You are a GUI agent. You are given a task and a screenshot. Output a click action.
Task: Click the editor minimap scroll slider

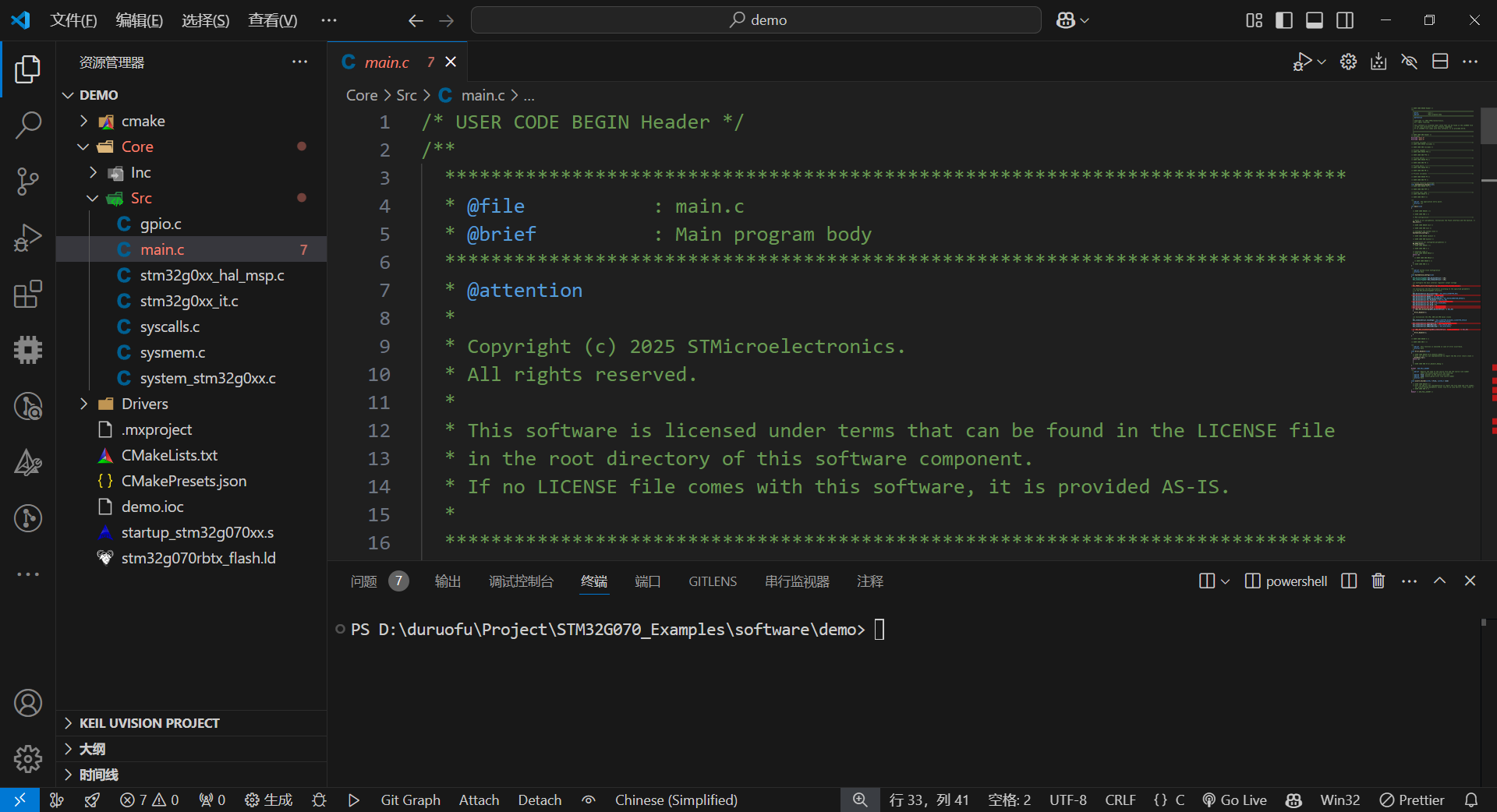coord(1488,126)
